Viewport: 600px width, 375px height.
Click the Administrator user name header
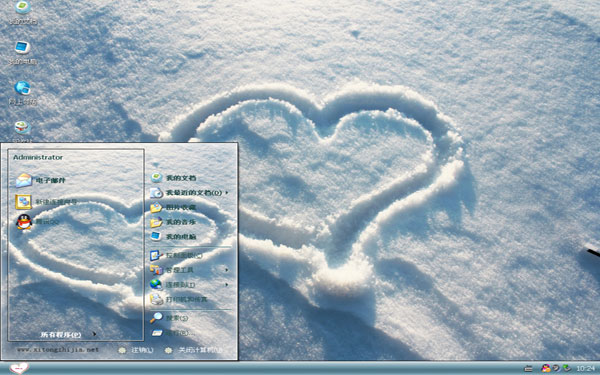click(x=38, y=157)
